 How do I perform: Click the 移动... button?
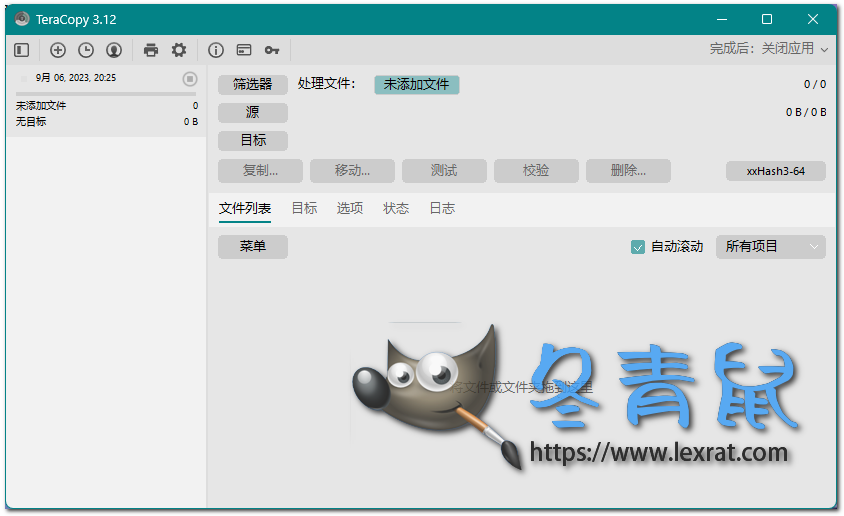352,171
